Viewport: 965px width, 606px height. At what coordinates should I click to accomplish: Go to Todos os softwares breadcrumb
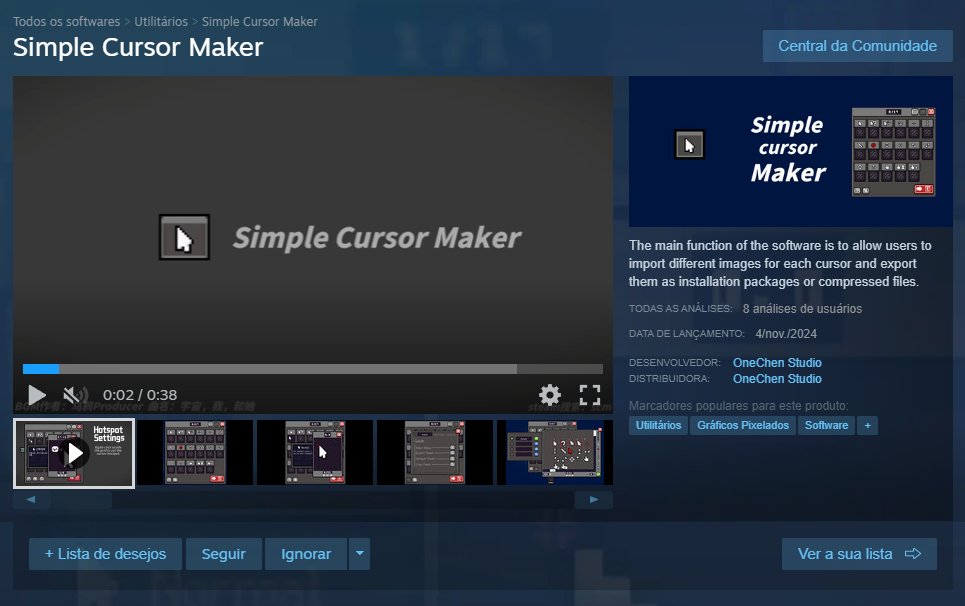point(66,22)
